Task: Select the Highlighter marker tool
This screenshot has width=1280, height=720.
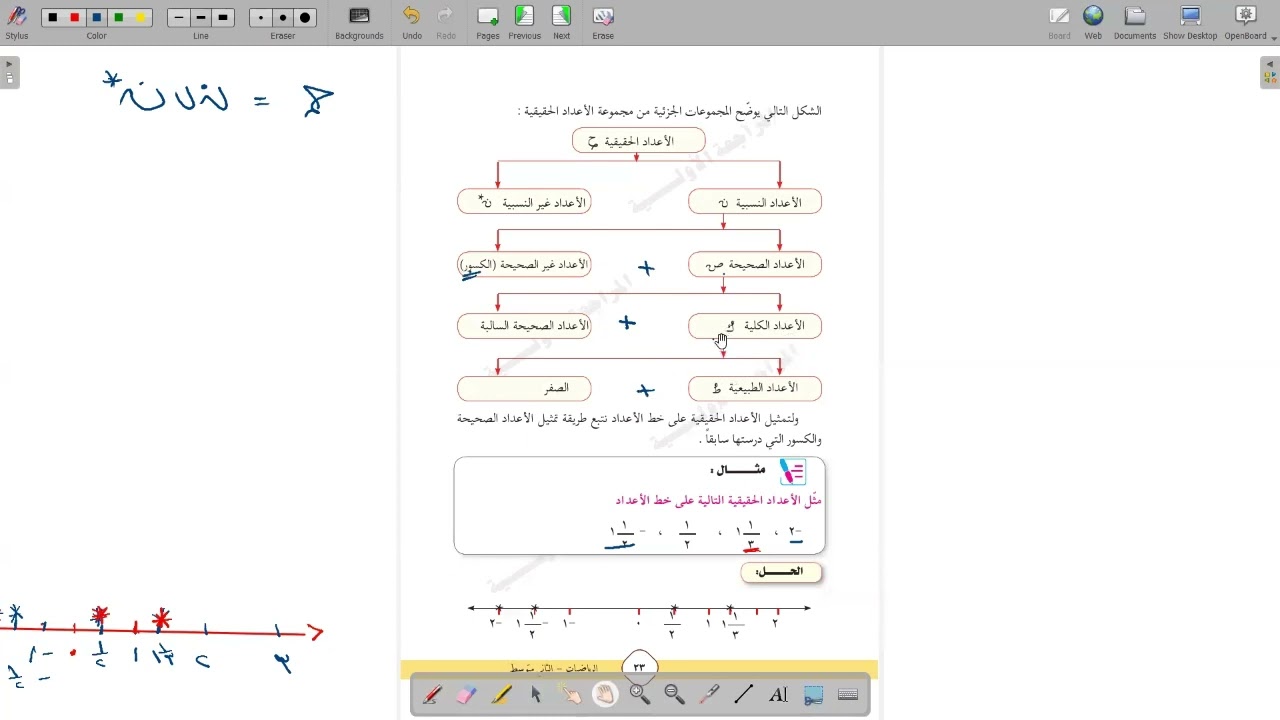Action: click(x=501, y=695)
